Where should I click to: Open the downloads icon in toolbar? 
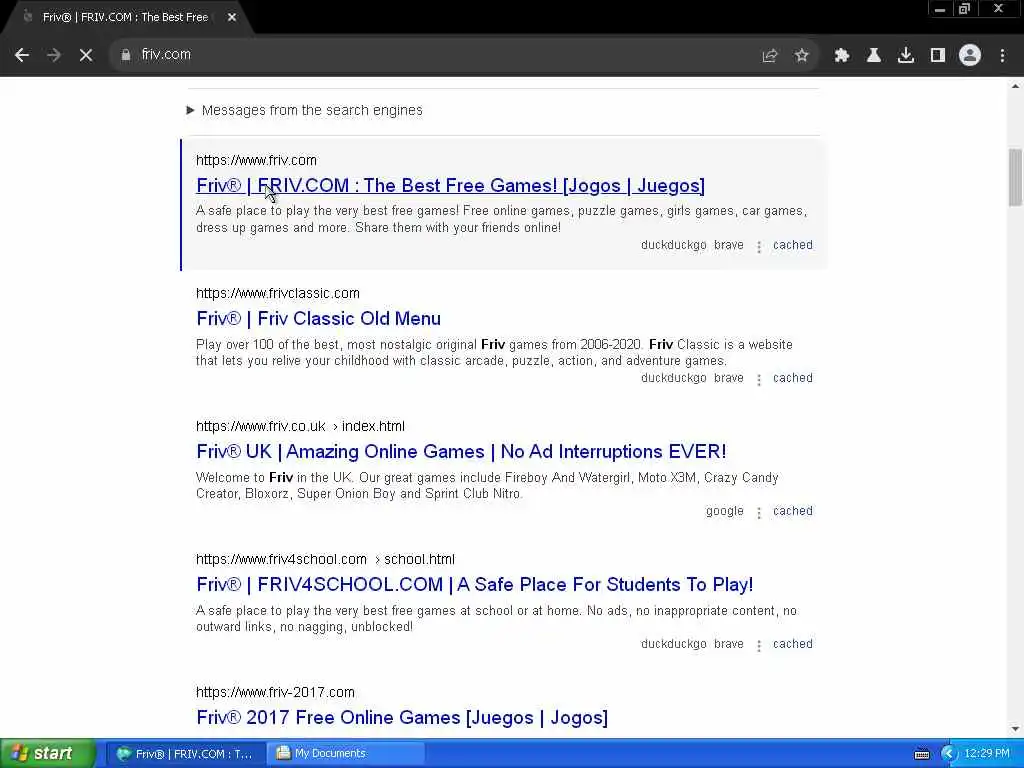click(x=906, y=56)
